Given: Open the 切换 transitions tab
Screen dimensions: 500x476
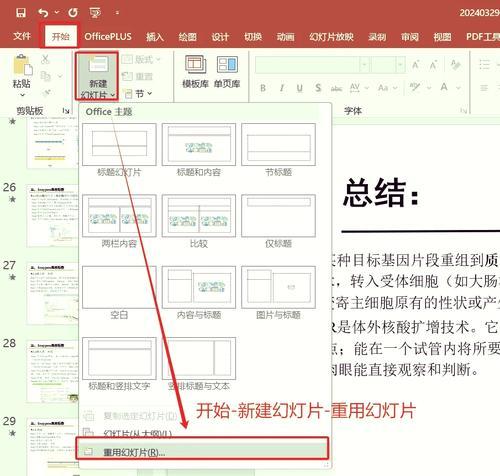Looking at the screenshot, I should (253, 36).
